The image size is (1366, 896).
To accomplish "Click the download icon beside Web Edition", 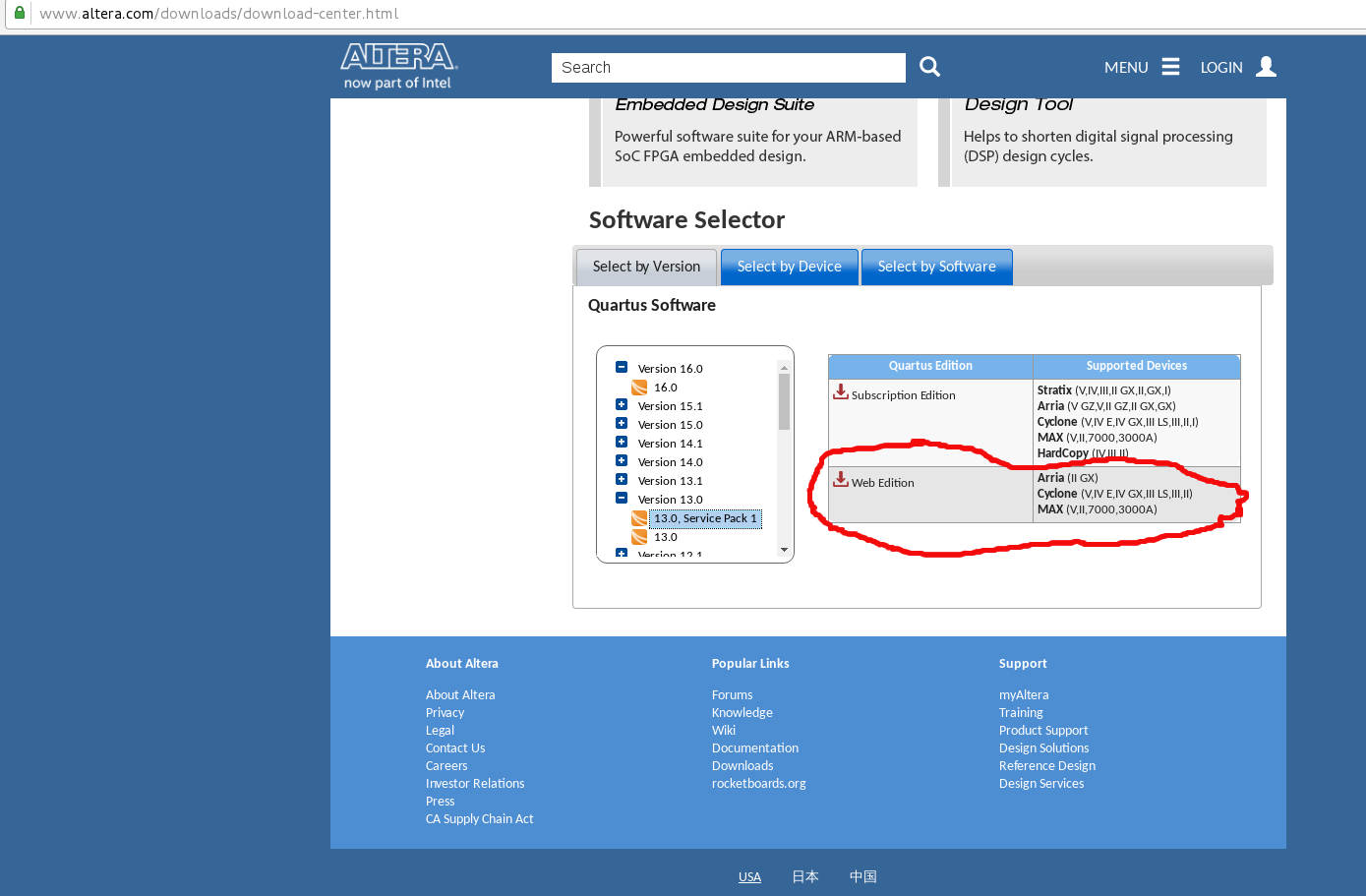I will (841, 479).
